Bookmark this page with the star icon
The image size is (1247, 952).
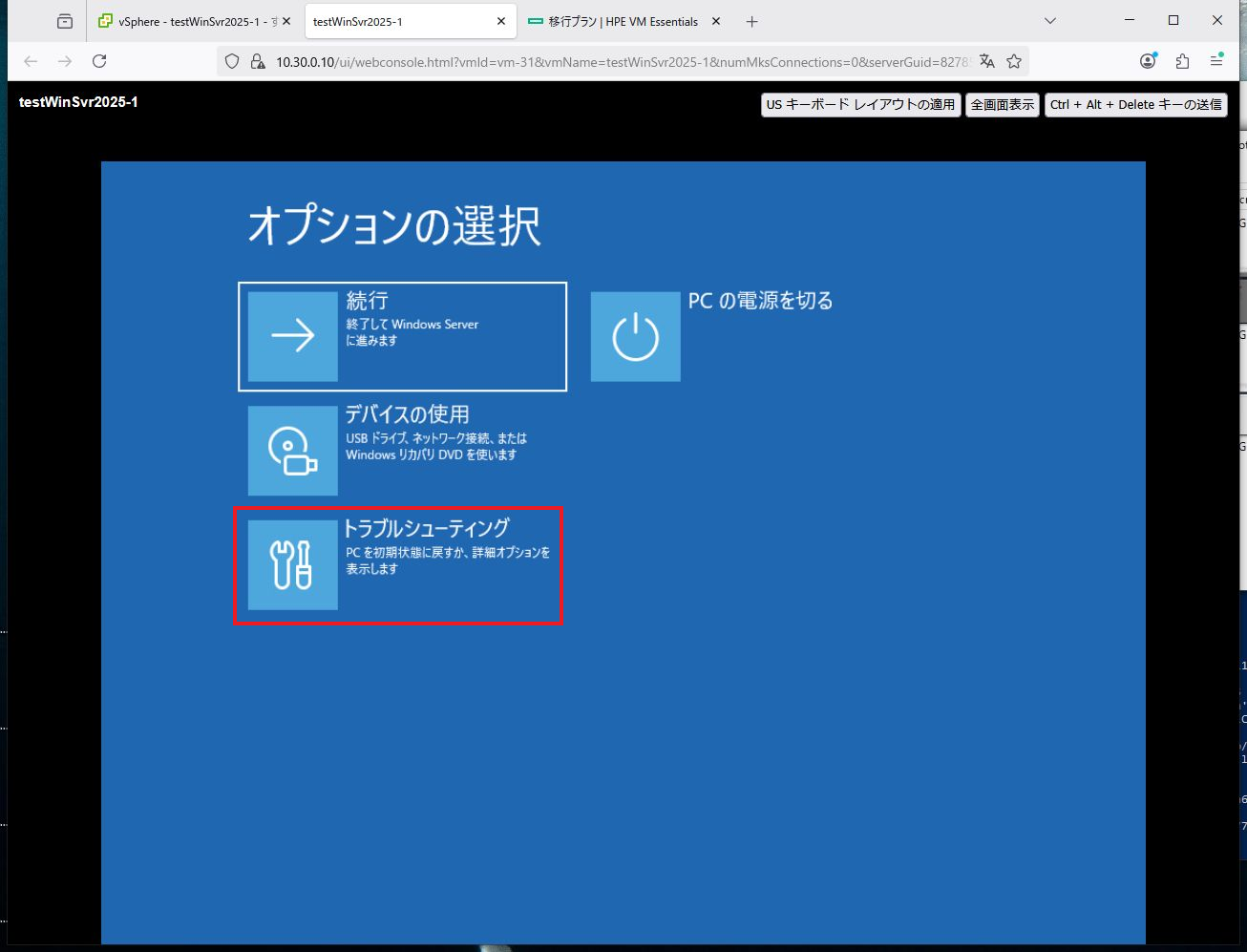tap(1014, 61)
